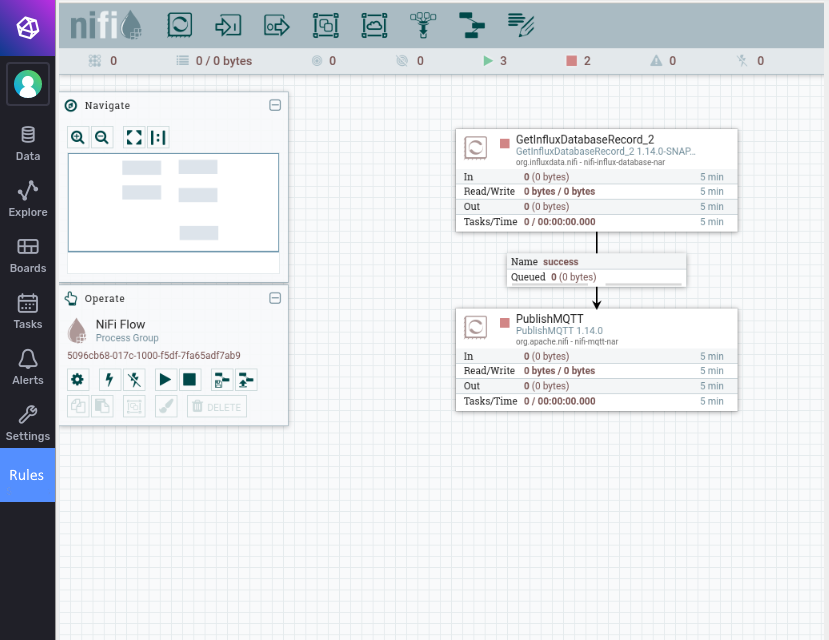Zoom out on the canvas

tap(102, 137)
